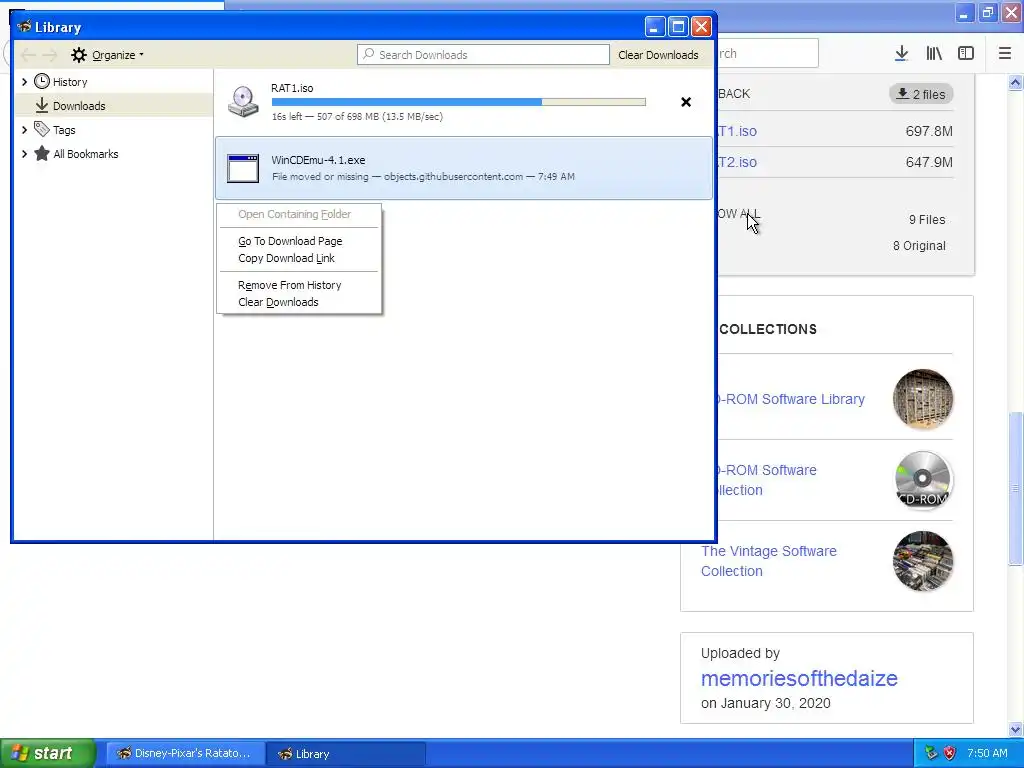Click the Downloads arrow icon in sidebar

[42, 105]
